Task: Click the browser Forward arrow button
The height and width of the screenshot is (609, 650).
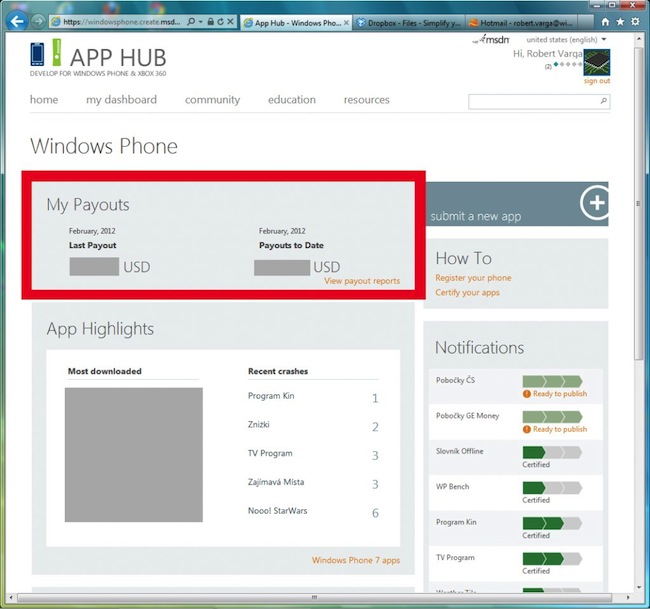Action: (x=38, y=21)
